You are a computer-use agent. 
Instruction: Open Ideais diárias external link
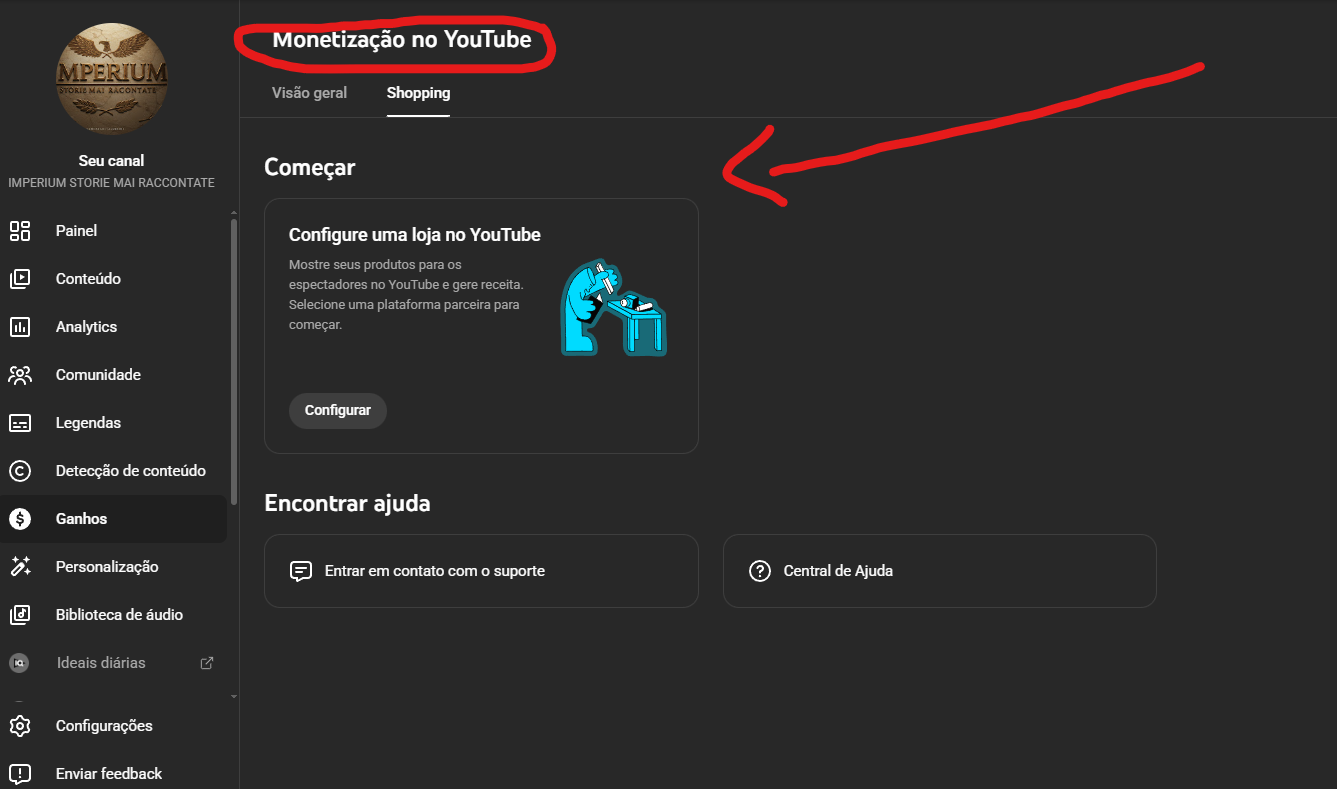tap(114, 663)
